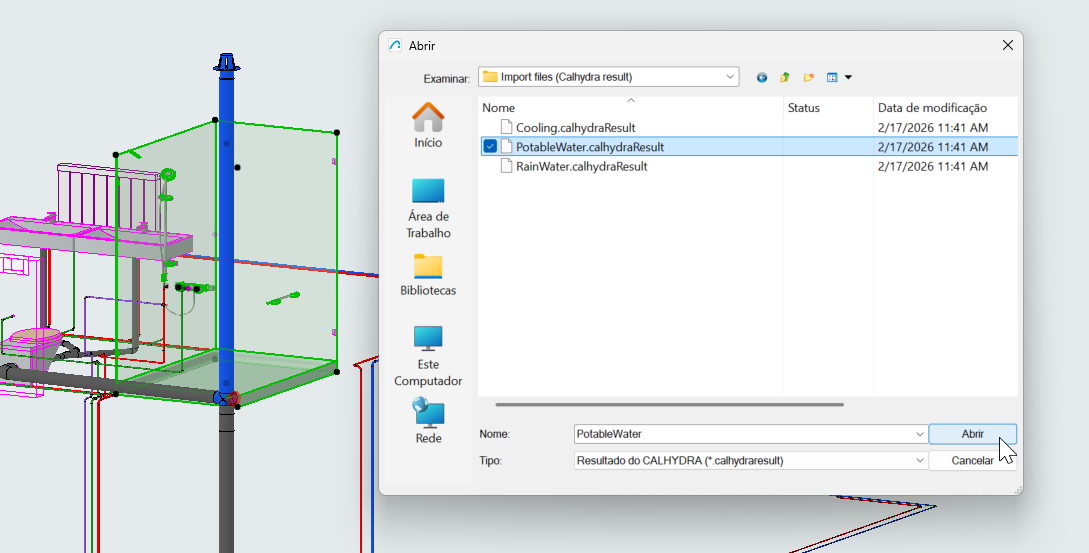Screen dimensions: 1089x553
Task: Select the RainWater.calhydraResult file
Action: (581, 167)
